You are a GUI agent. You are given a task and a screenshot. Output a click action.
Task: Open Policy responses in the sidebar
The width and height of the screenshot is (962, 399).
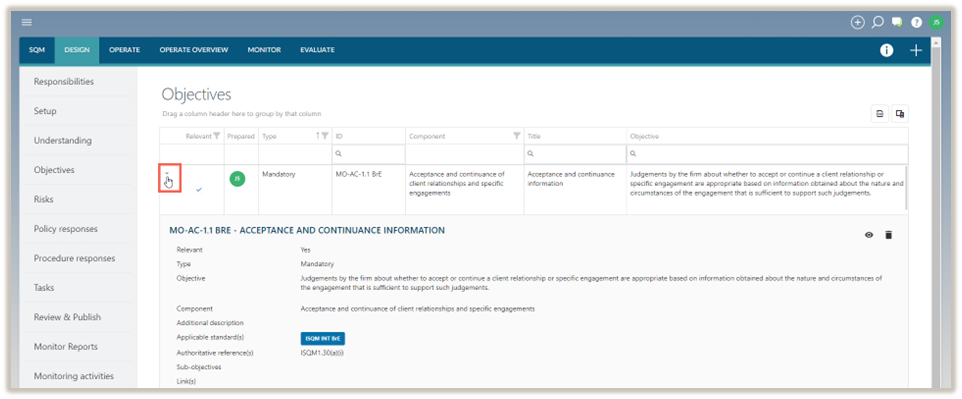pos(66,229)
